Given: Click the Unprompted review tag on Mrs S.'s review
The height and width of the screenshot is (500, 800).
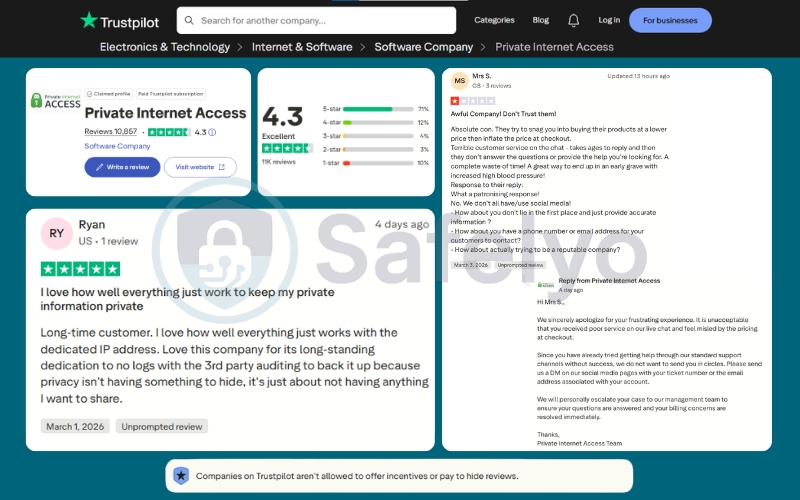Looking at the screenshot, I should coord(520,265).
